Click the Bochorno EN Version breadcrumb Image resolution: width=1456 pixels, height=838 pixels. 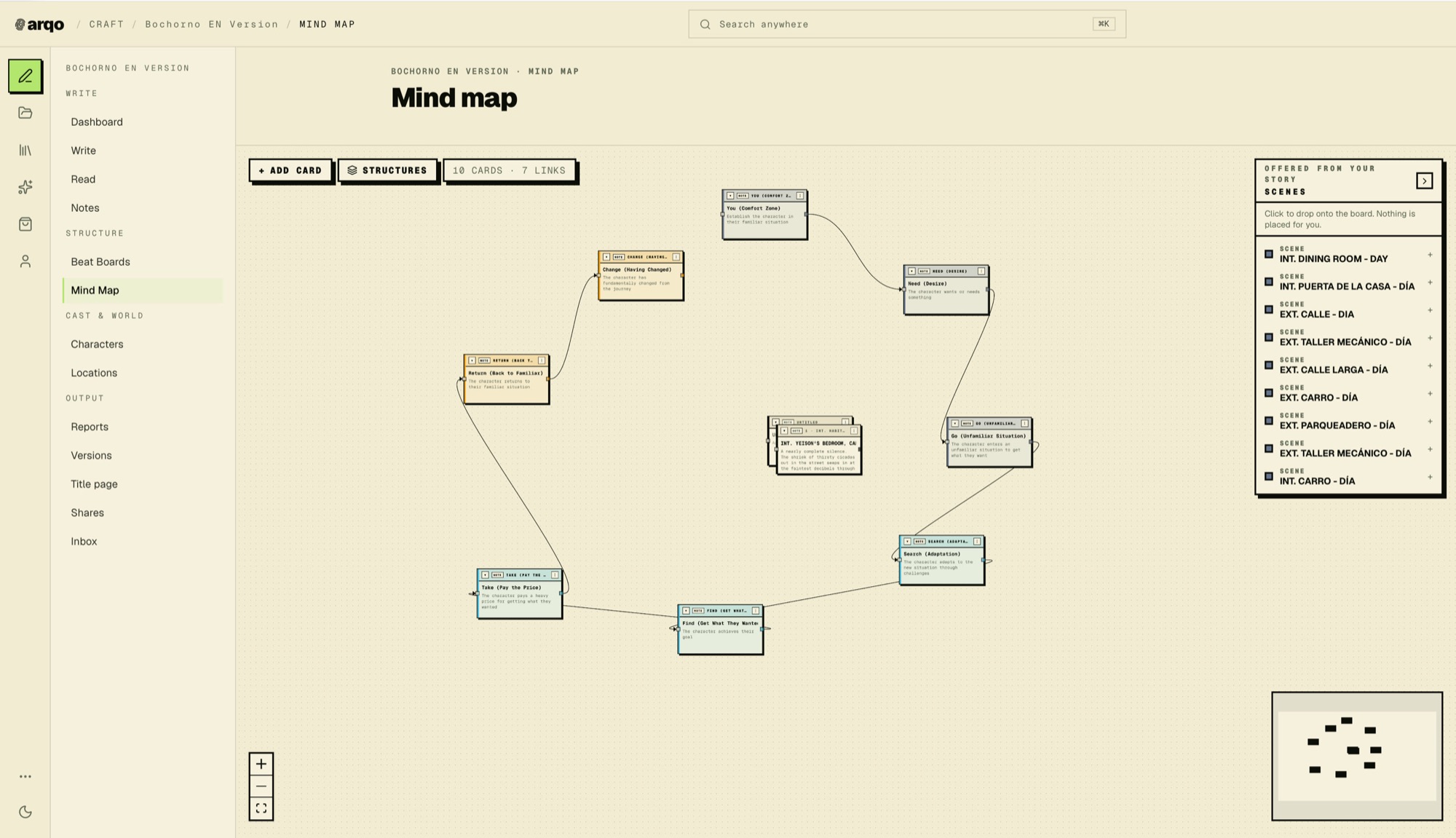211,24
